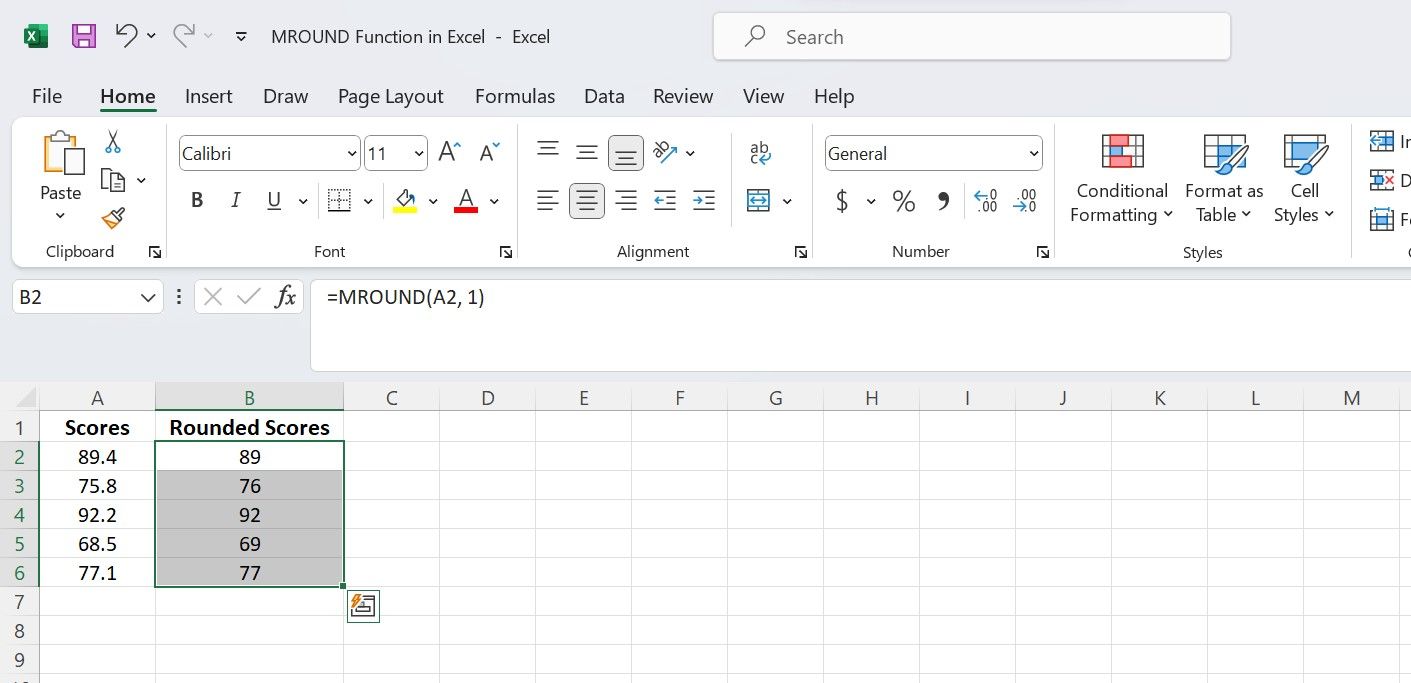Open the File menu
Screen dimensions: 1411x683
click(46, 96)
